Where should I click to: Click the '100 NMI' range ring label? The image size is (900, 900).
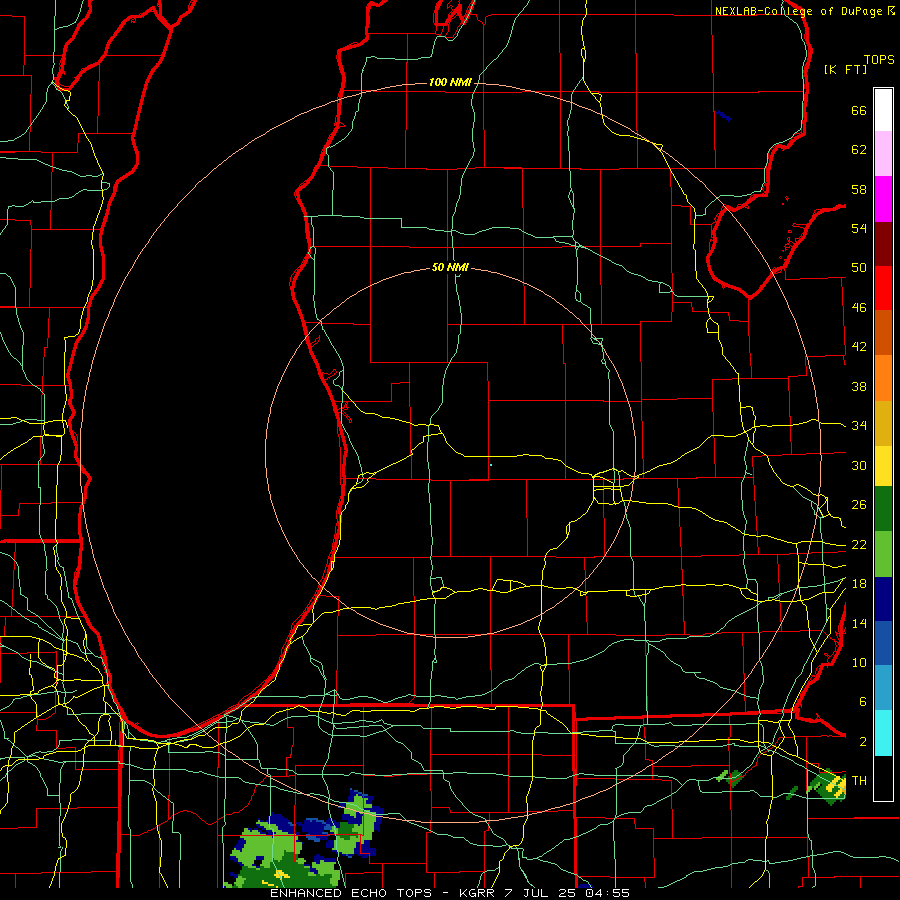(x=450, y=83)
